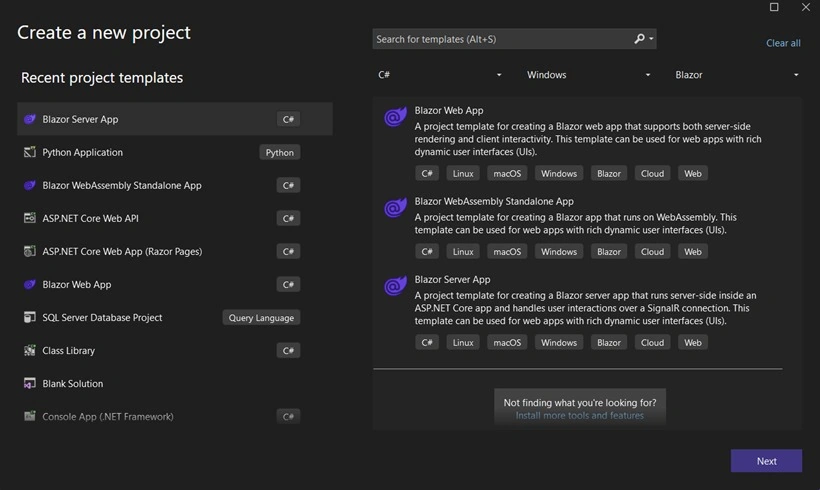Image resolution: width=820 pixels, height=490 pixels.
Task: Click the Windows tag under Blazor WebAssembly Standalone App
Action: (x=559, y=252)
